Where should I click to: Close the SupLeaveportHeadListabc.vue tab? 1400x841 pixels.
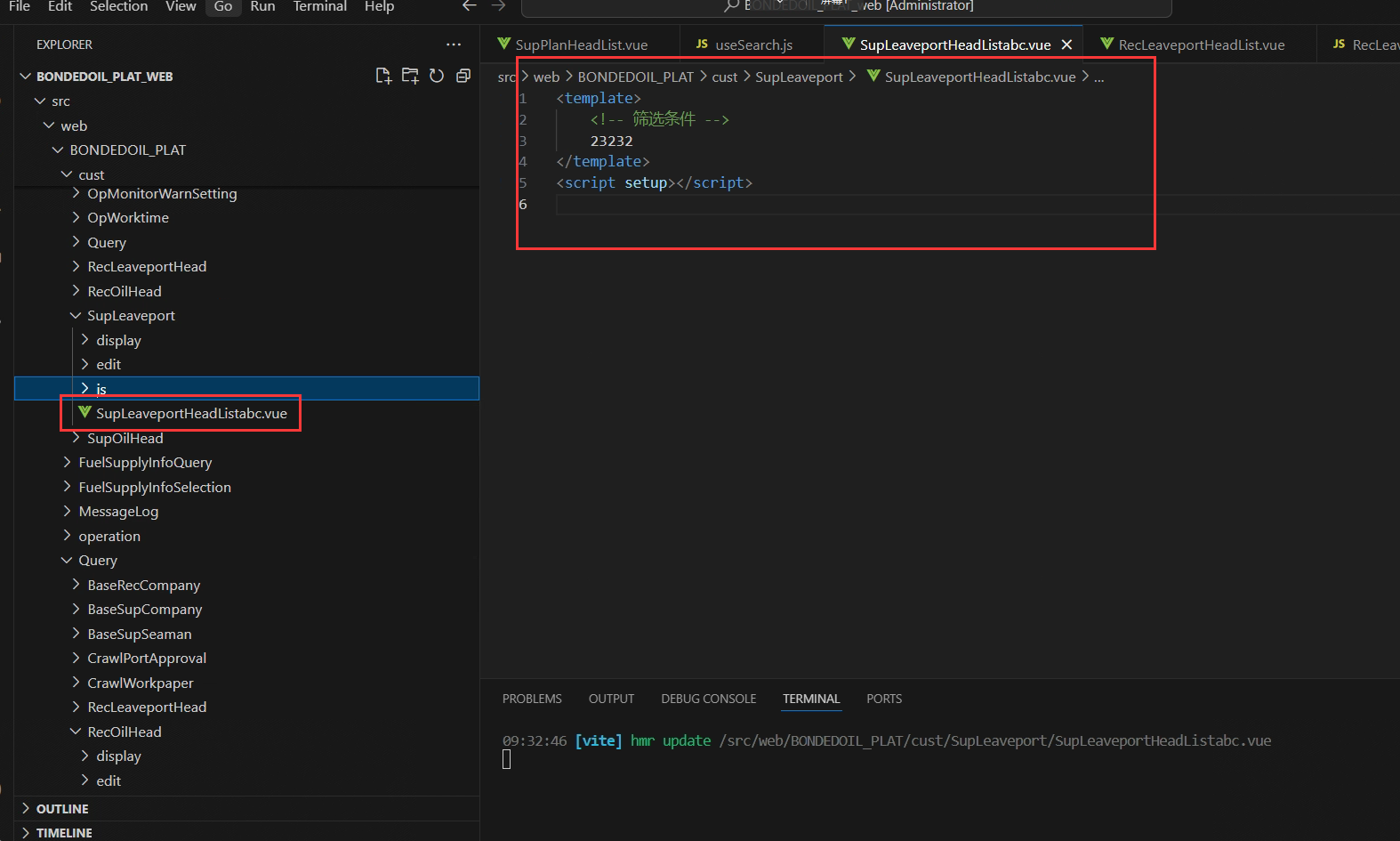coord(1066,44)
